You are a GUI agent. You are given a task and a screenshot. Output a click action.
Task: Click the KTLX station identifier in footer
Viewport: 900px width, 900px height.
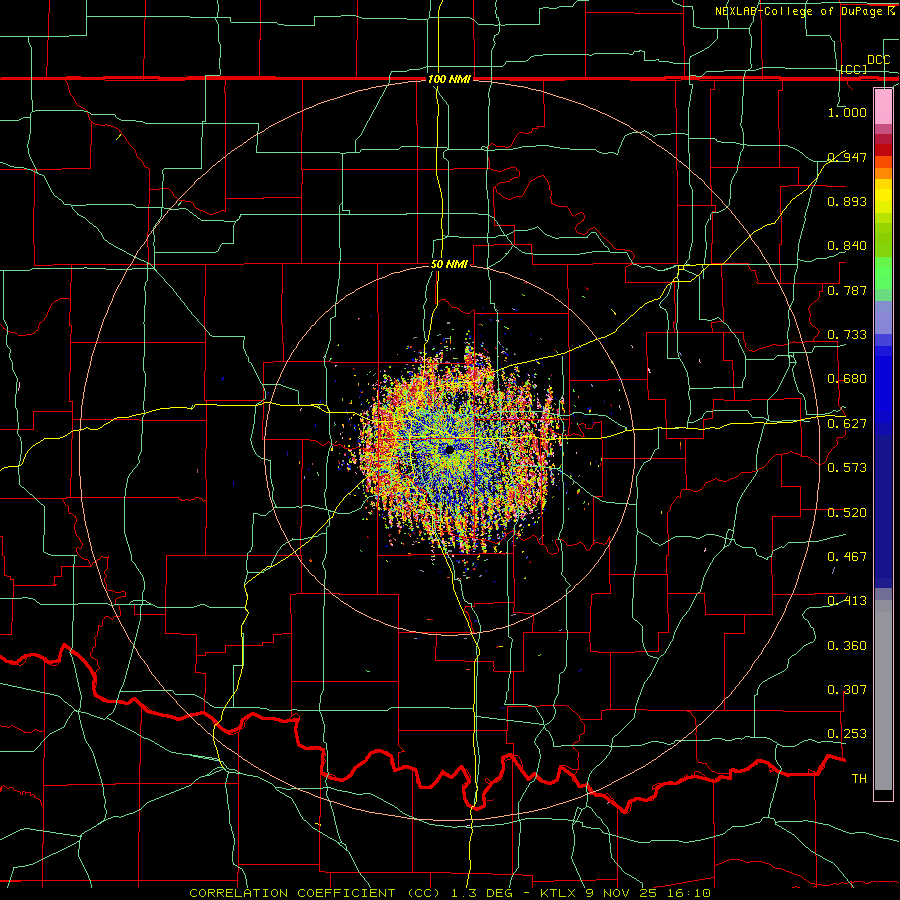coord(560,893)
